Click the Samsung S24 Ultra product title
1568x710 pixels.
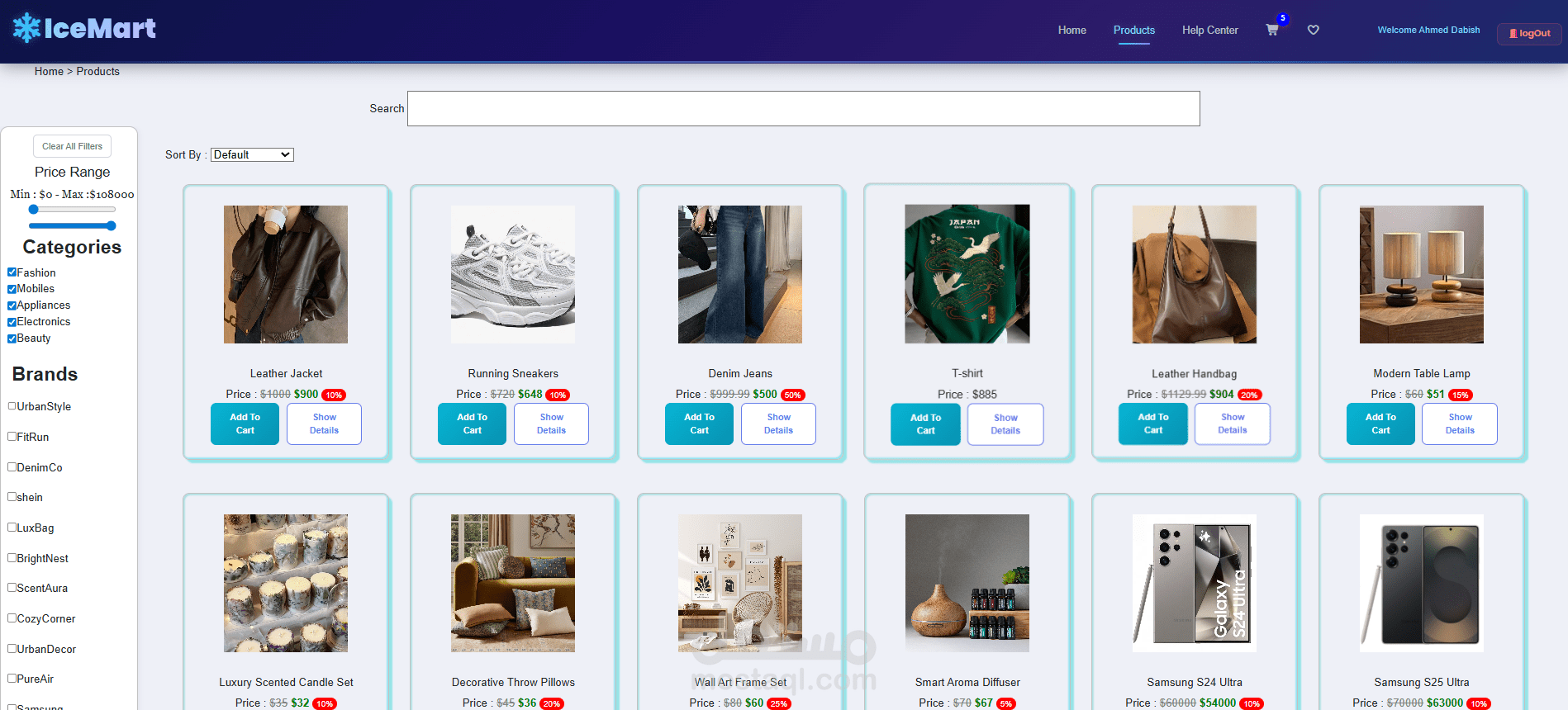pos(1195,682)
